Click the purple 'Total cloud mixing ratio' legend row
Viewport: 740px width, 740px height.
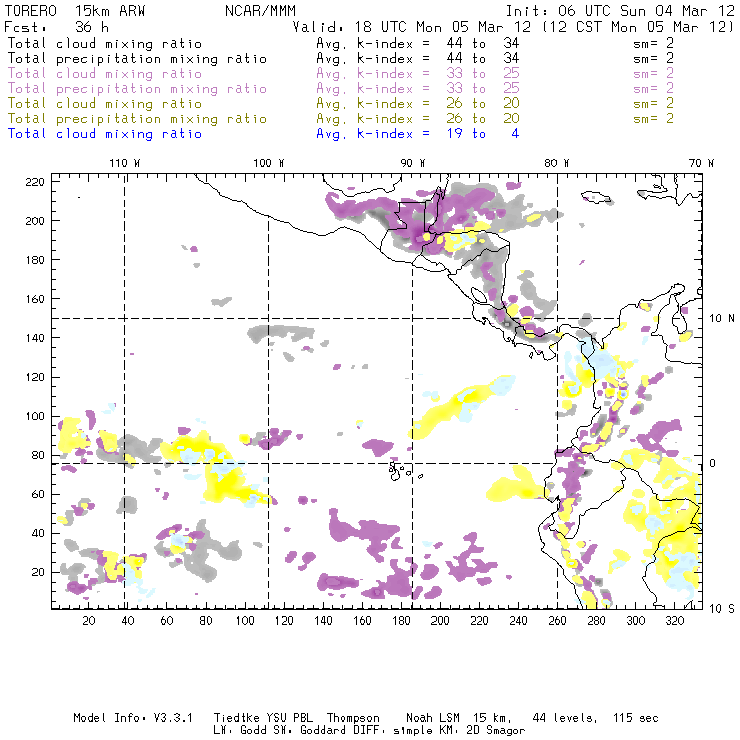[x=105, y=73]
